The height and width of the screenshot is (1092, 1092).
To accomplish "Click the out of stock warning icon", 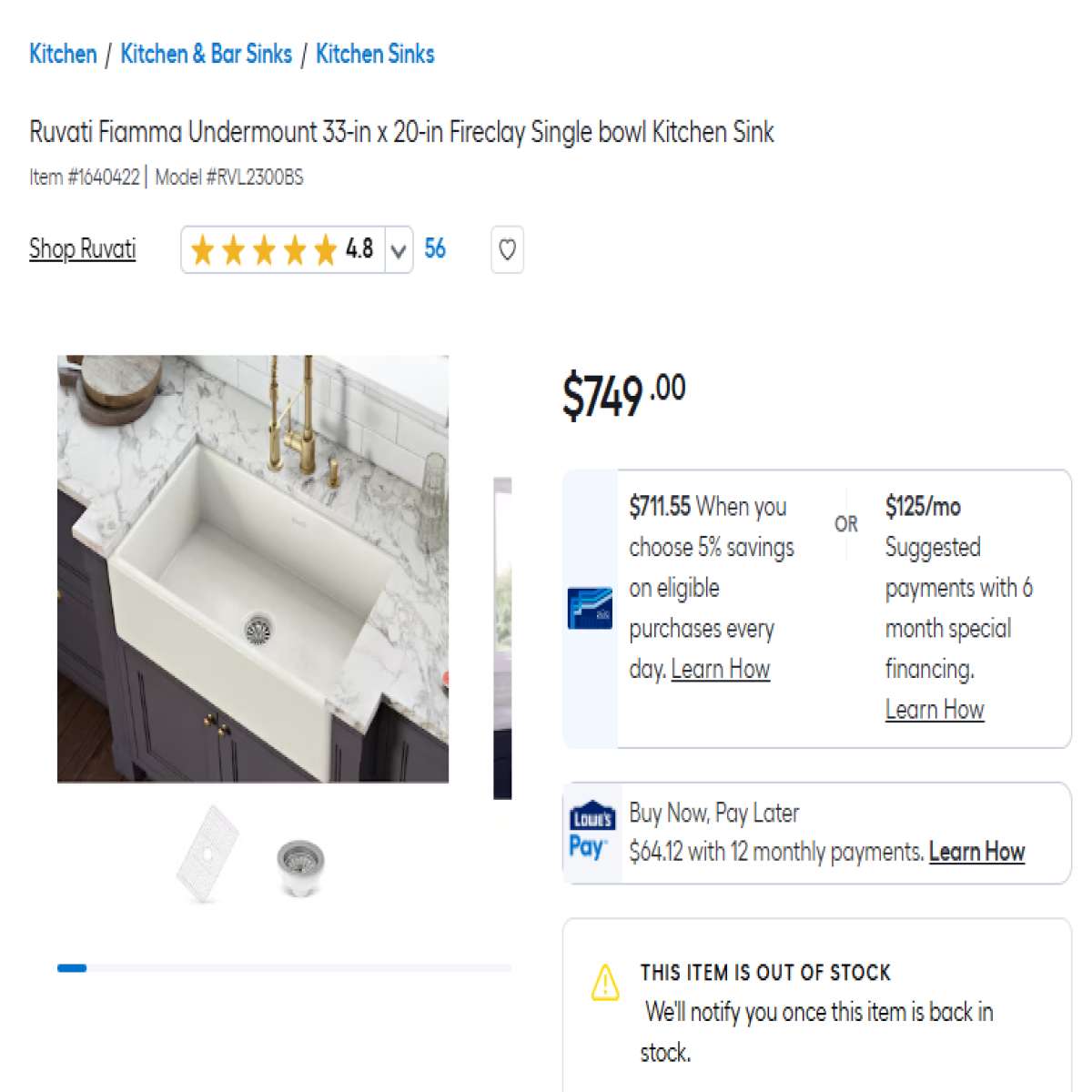I will point(605,982).
